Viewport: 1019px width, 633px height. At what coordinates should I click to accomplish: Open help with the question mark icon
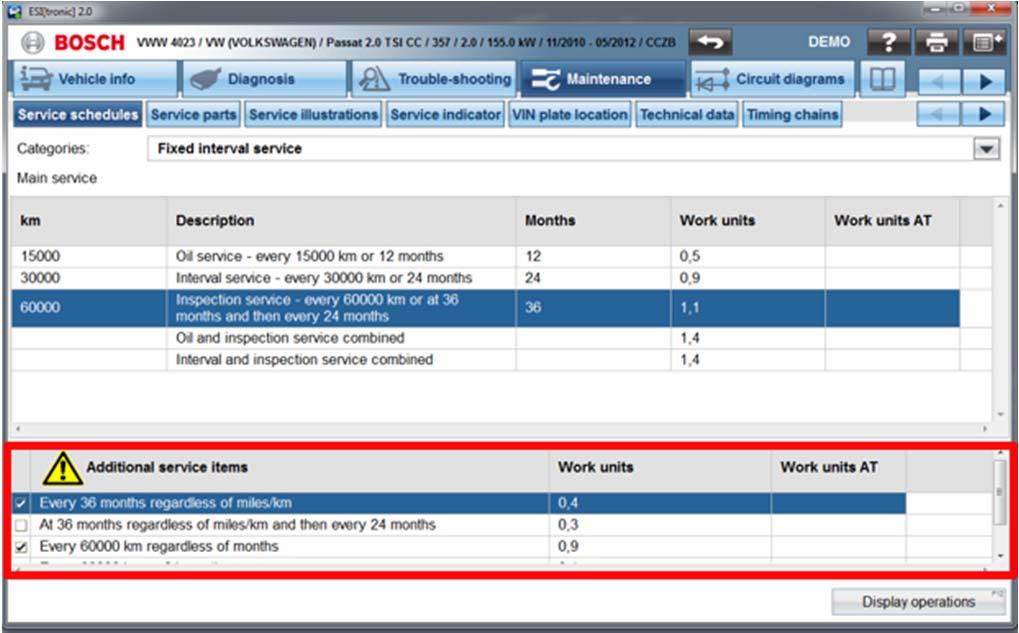(888, 43)
